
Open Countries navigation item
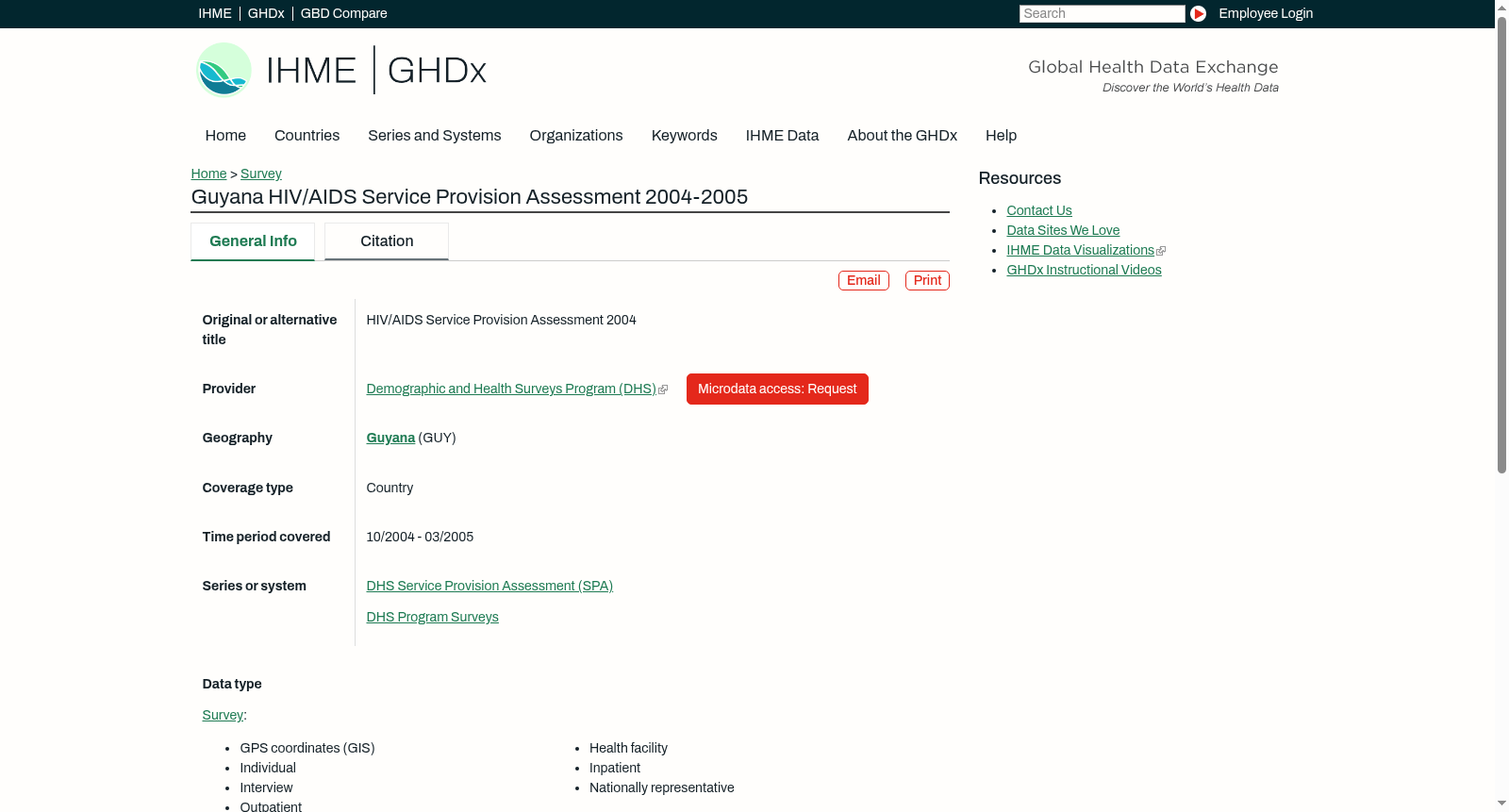tap(307, 136)
